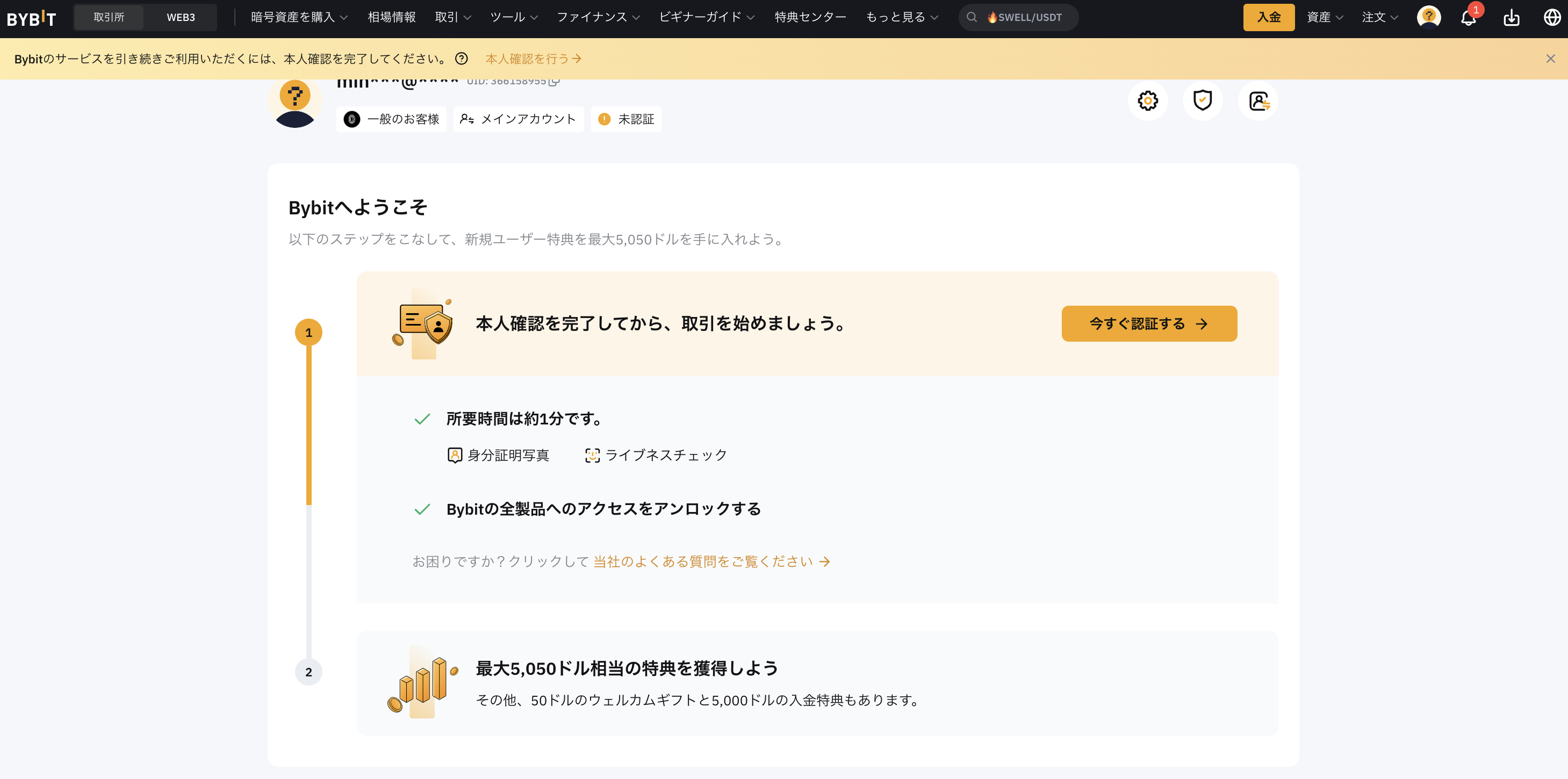Click the Bybit logo

(x=32, y=18)
